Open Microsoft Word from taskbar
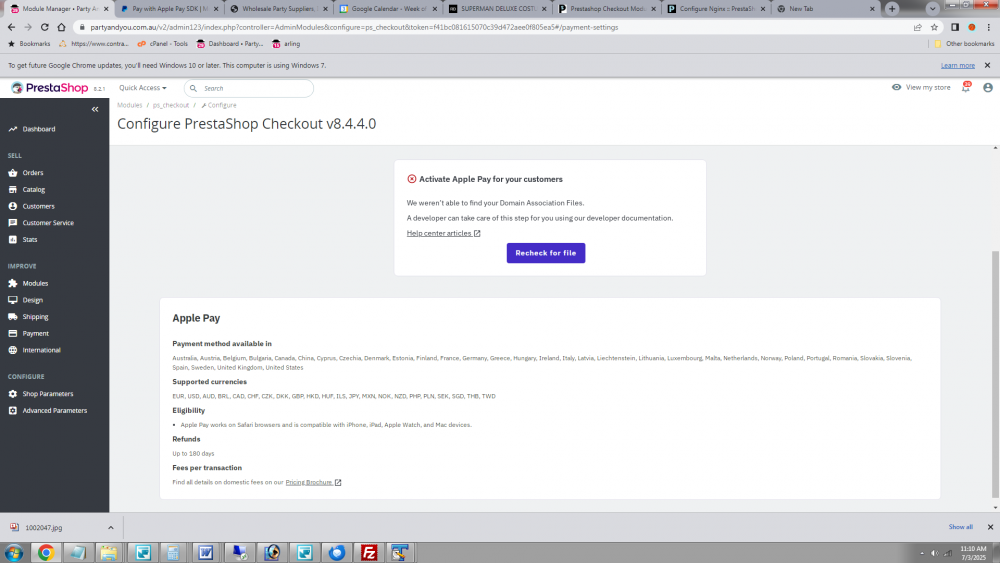This screenshot has width=1000, height=563. (206, 552)
